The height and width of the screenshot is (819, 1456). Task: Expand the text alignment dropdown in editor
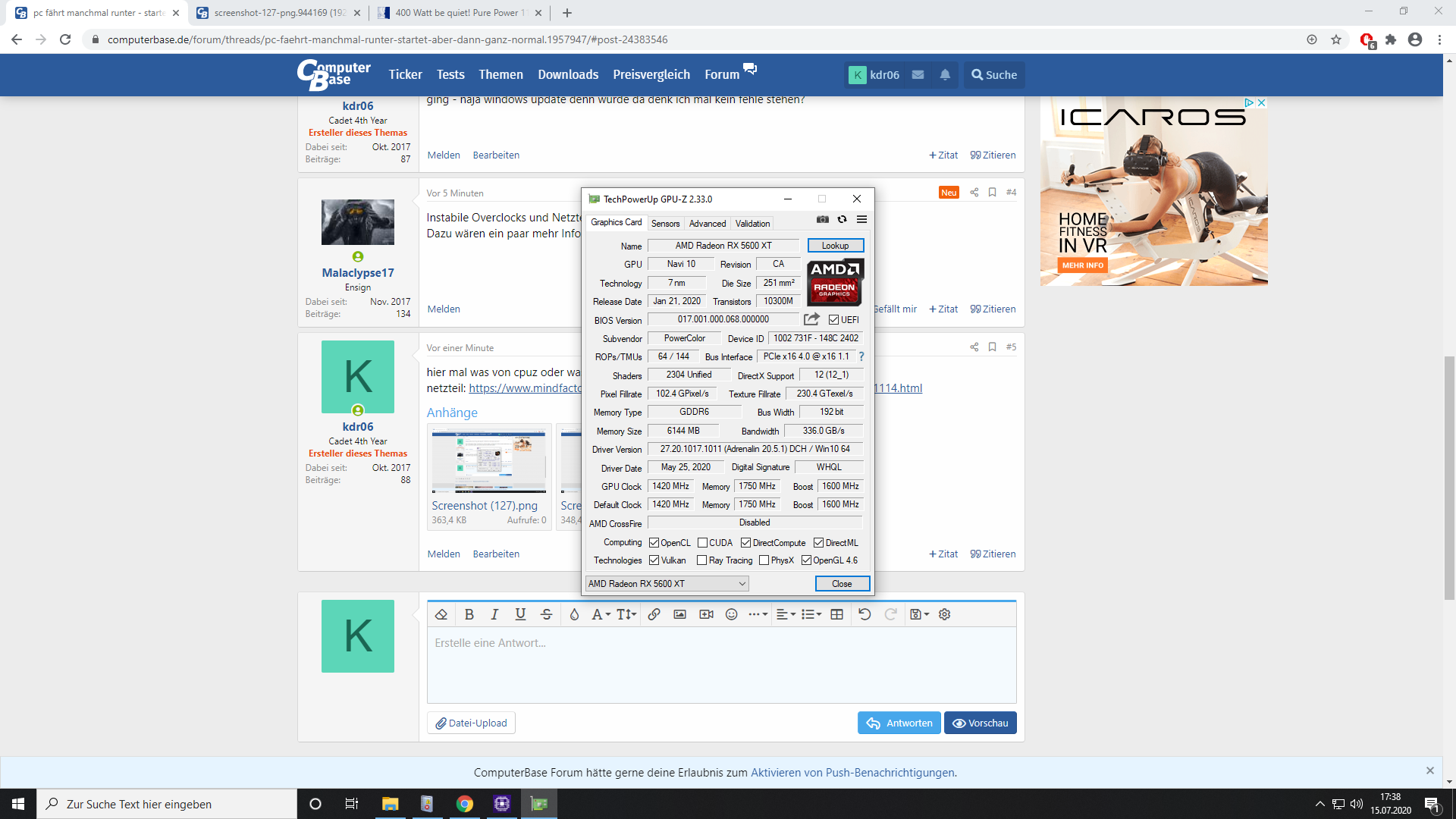pos(786,614)
